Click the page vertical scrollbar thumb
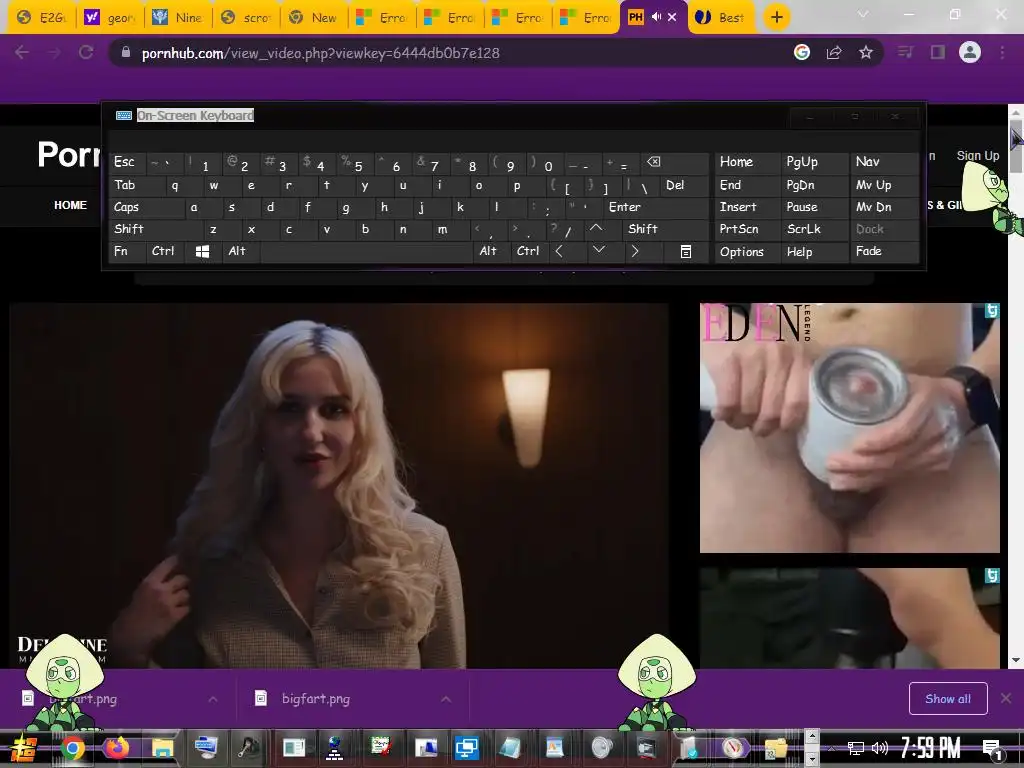The image size is (1024, 768). pos(1016,147)
